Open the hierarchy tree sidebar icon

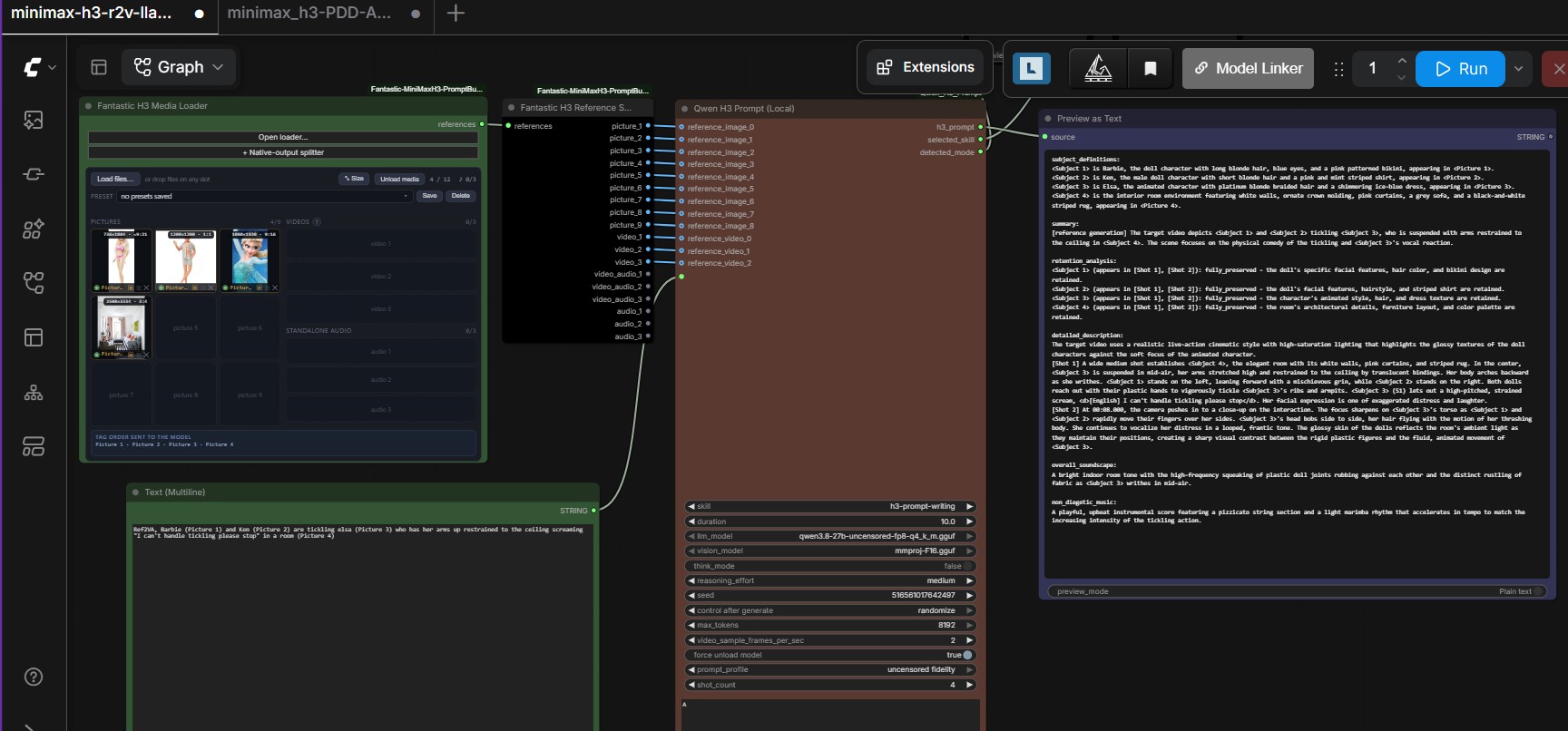click(34, 392)
